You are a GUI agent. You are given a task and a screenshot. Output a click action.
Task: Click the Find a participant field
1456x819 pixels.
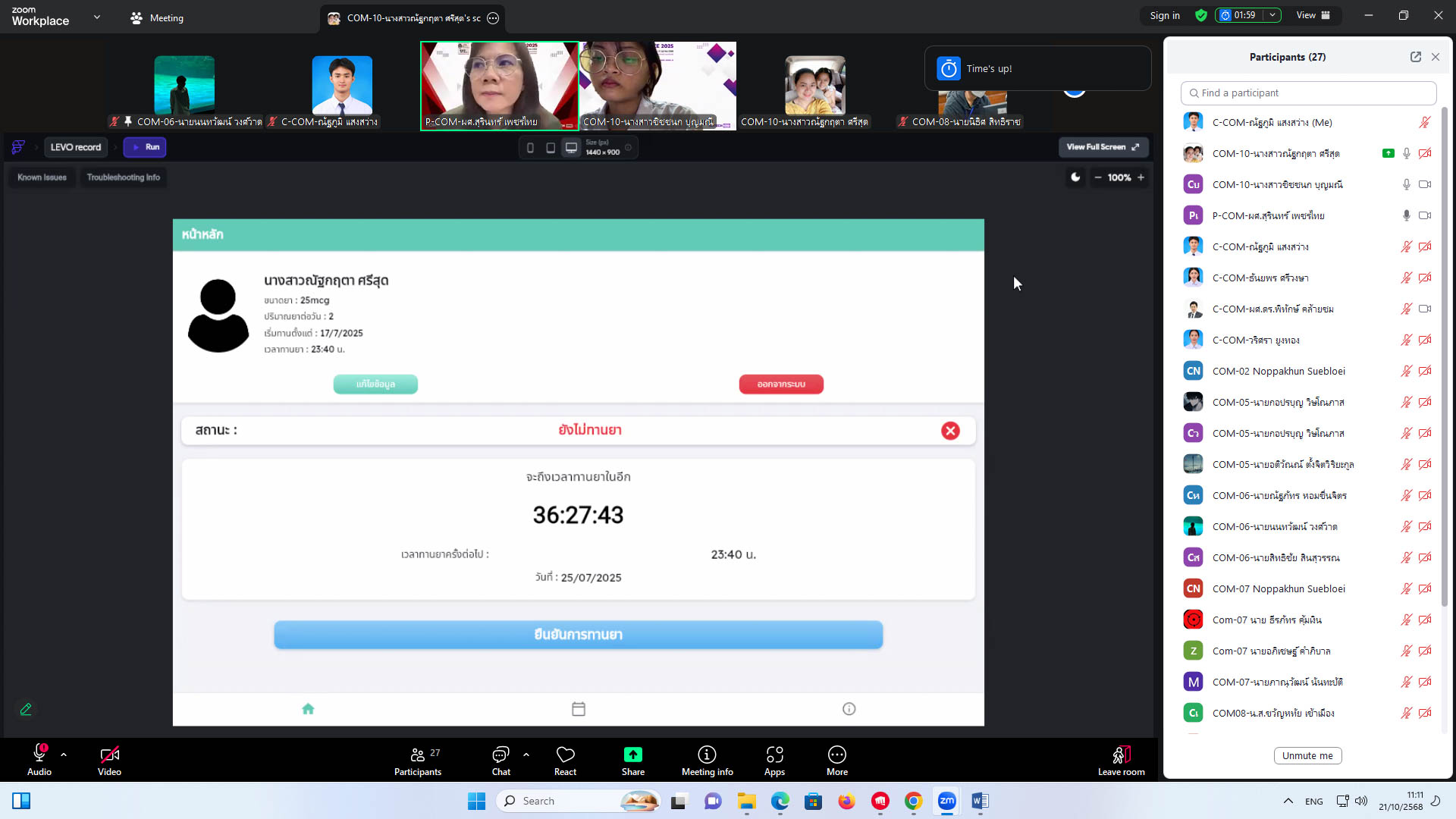click(x=1308, y=93)
